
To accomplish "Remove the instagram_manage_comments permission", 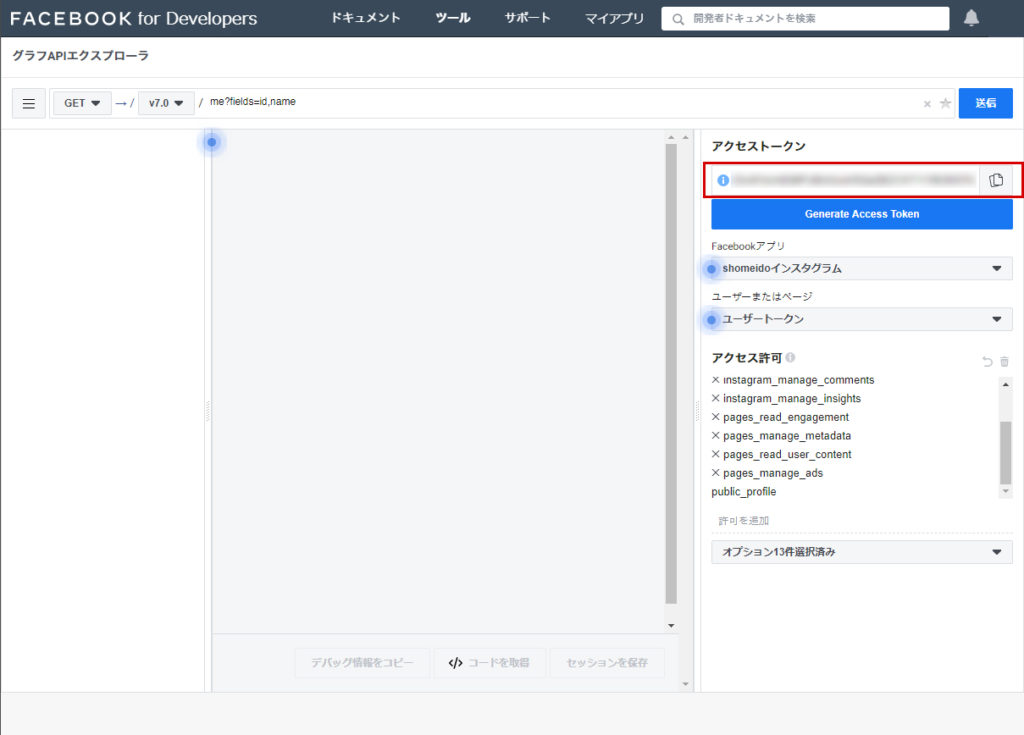I will tap(715, 380).
